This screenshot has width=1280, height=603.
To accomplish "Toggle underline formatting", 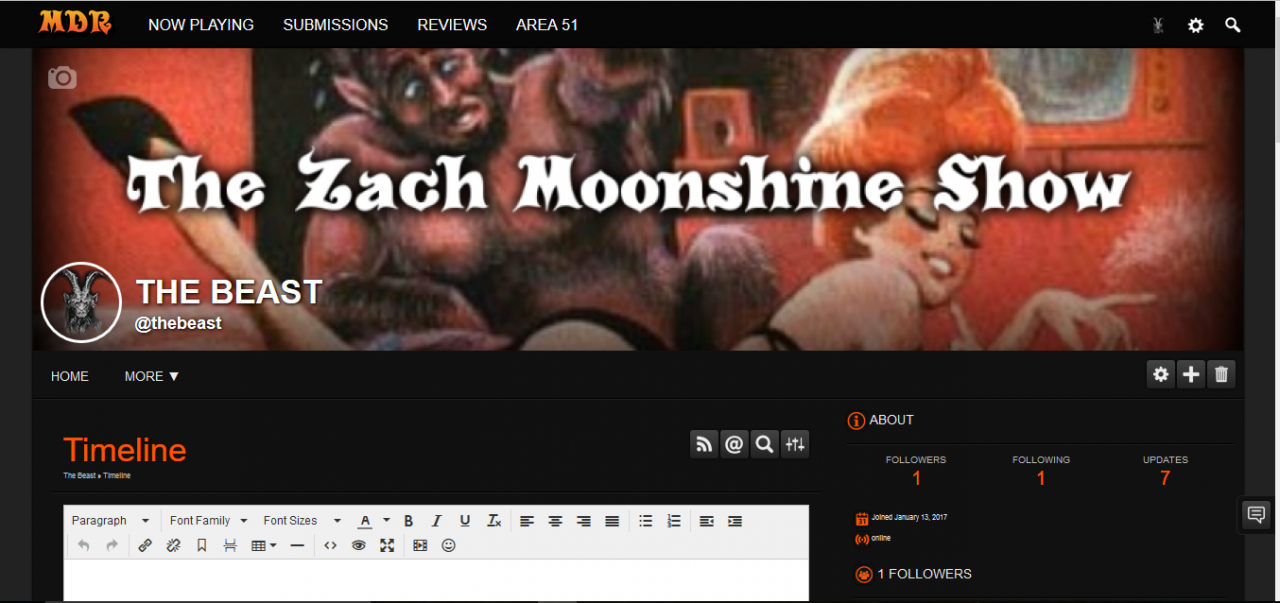I will tap(465, 521).
